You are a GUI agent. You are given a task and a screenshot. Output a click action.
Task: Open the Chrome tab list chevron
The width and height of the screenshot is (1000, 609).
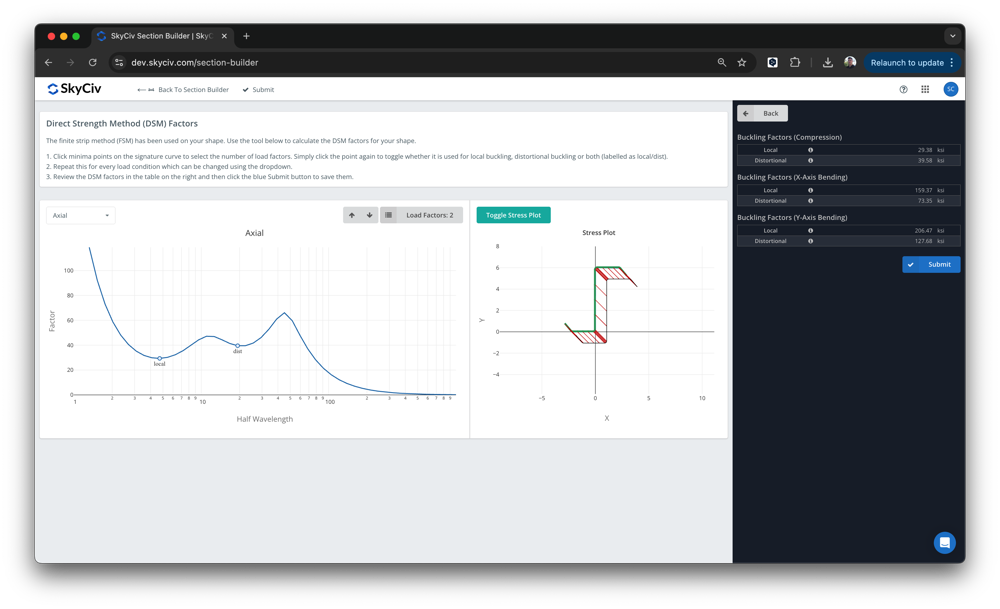952,36
